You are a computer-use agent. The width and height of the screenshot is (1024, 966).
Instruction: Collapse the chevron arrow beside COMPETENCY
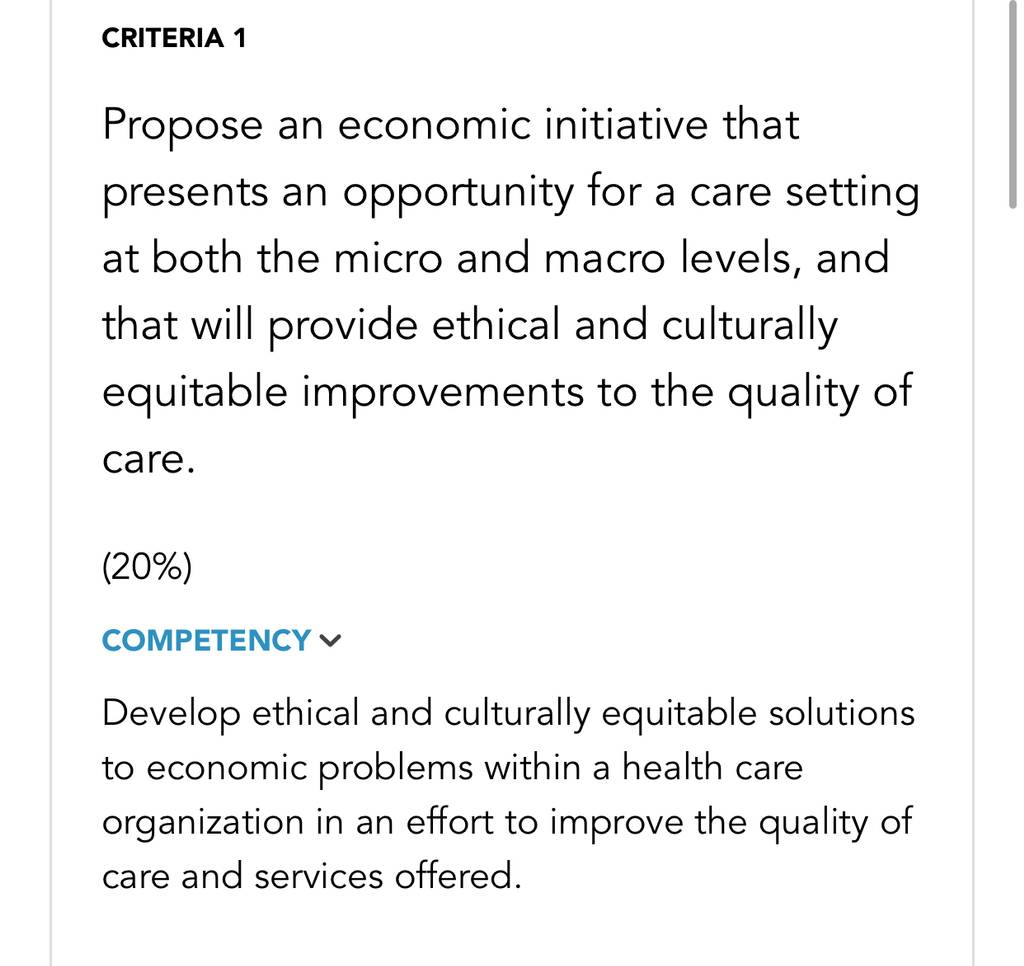pos(330,641)
